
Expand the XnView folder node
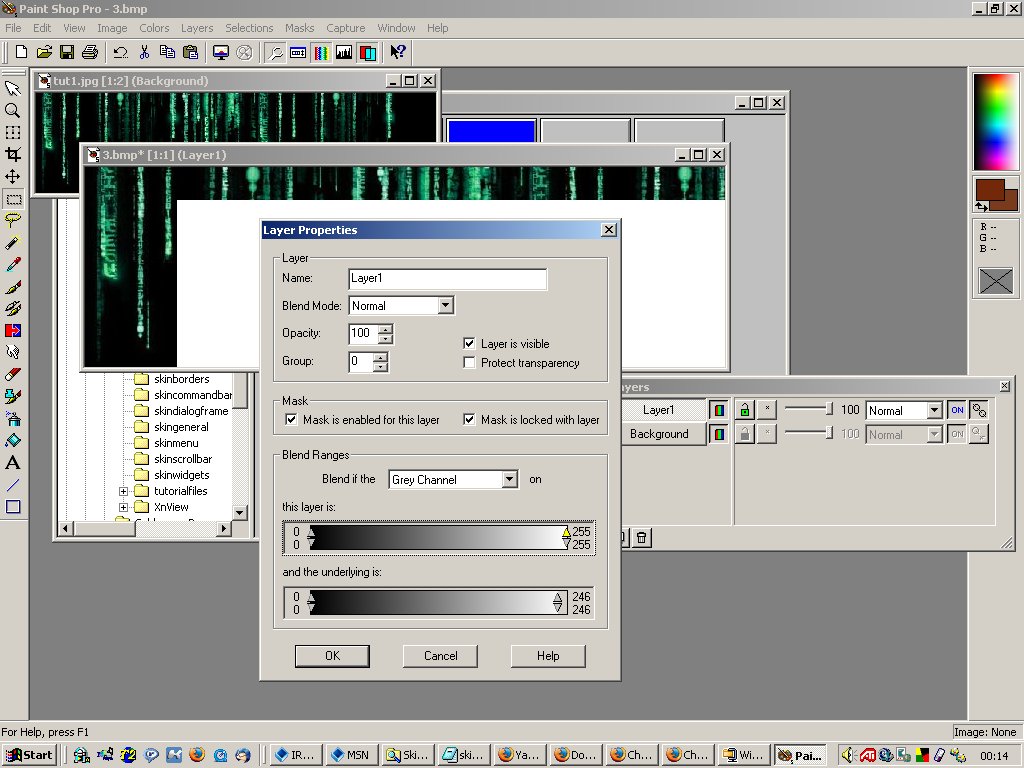[123, 507]
